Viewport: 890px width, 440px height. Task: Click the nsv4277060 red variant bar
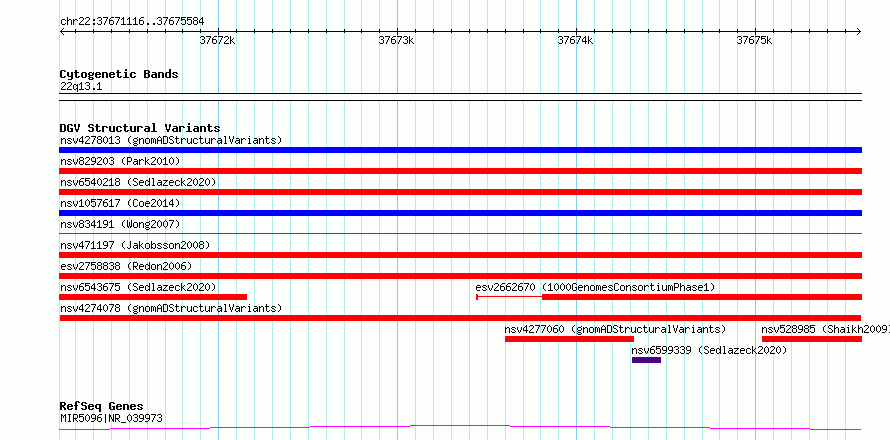[569, 339]
